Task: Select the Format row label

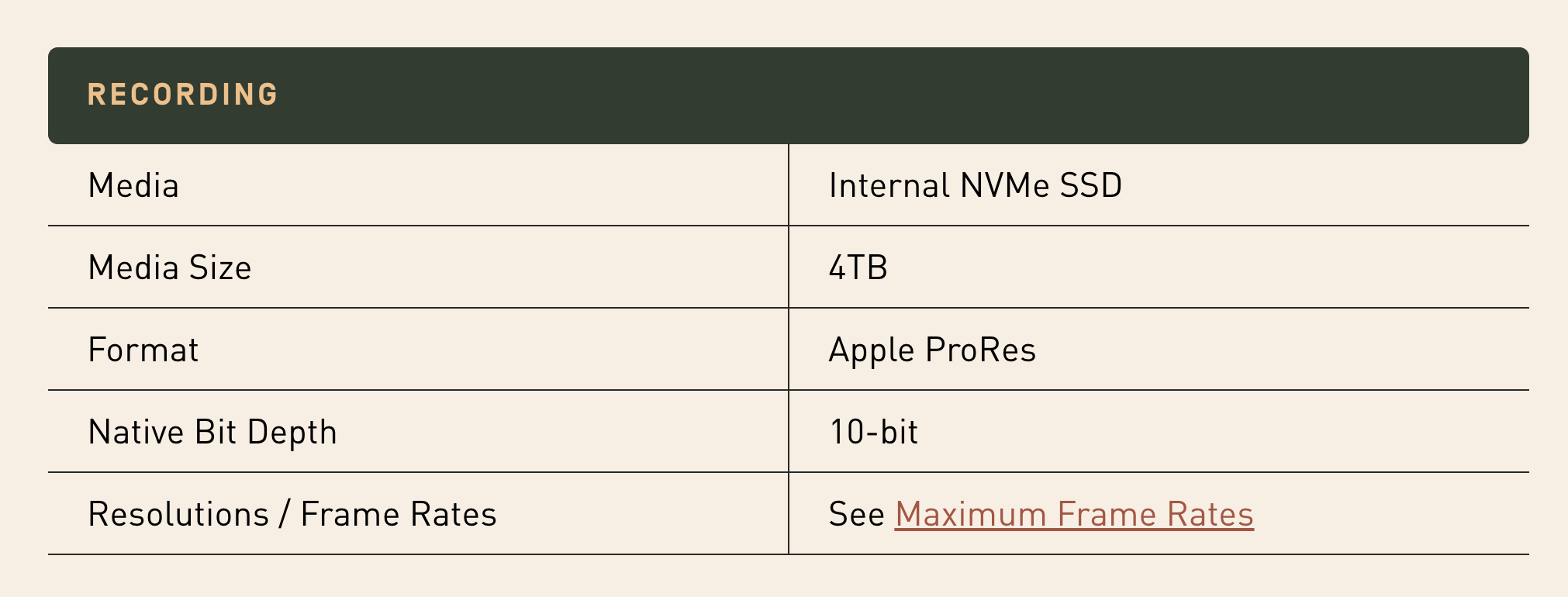Action: [x=143, y=350]
